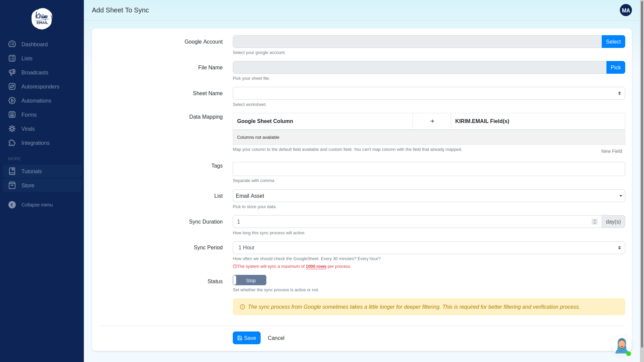Open the List dropdown showing Email Asset
Screen dimensions: 644x362
pos(429,196)
